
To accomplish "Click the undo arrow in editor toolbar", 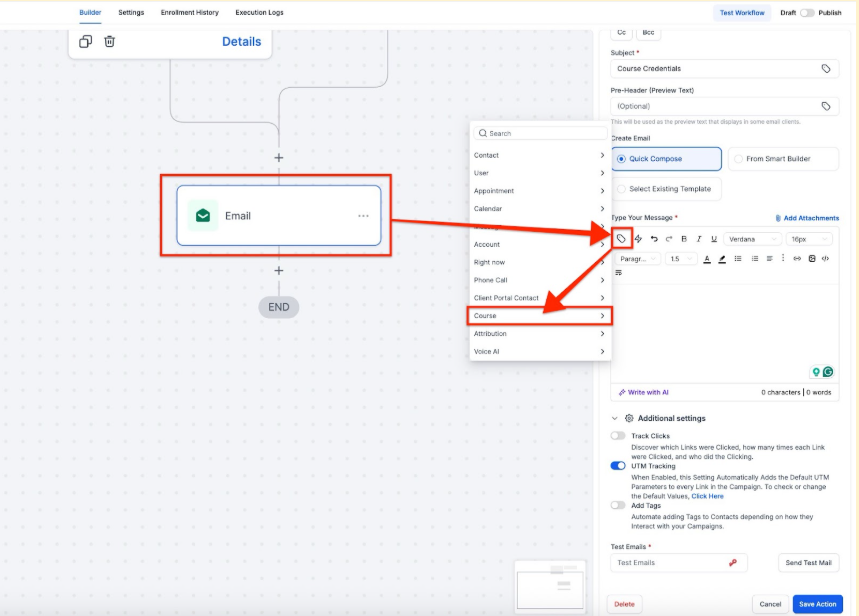I will point(654,239).
